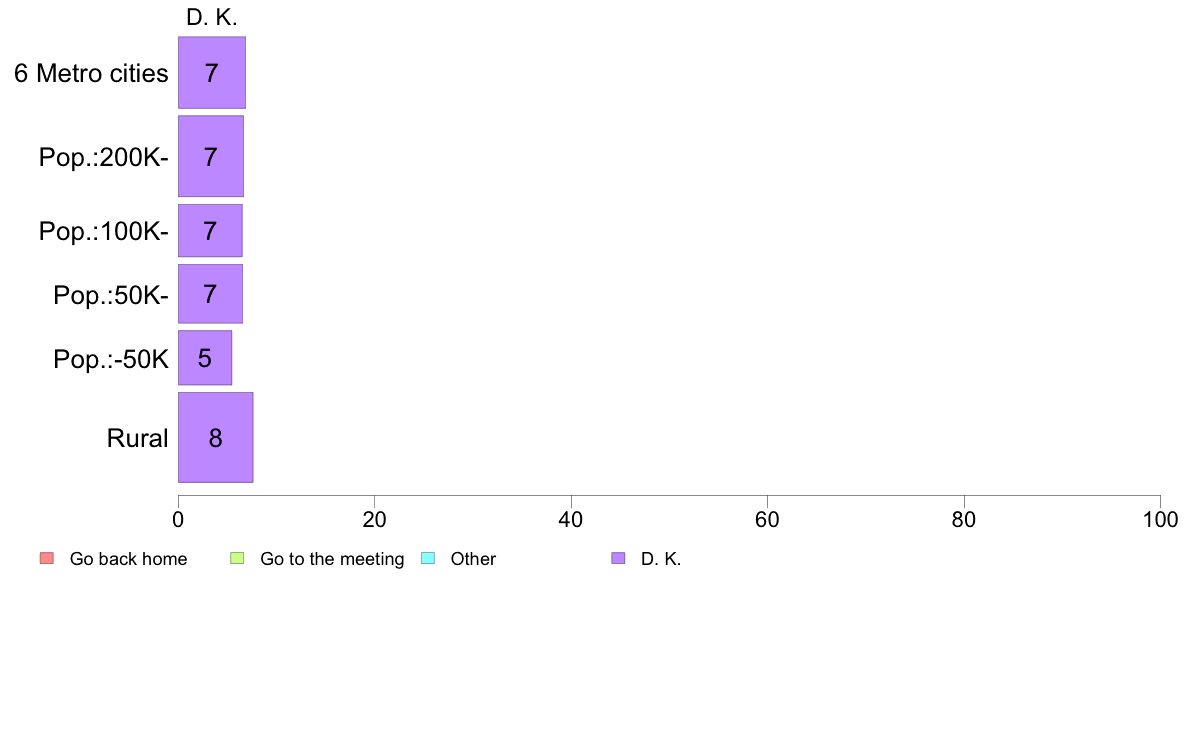Click the 40 axis tick label
Image resolution: width=1188 pixels, height=736 pixels.
[571, 519]
